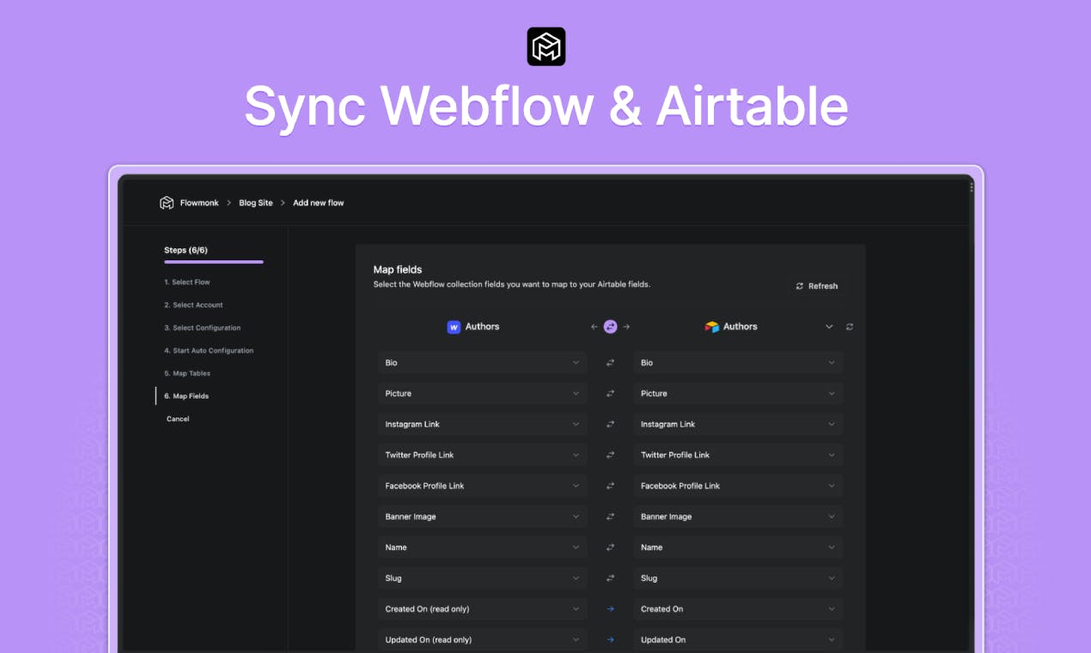Click the purple sync icon between collections

[610, 326]
